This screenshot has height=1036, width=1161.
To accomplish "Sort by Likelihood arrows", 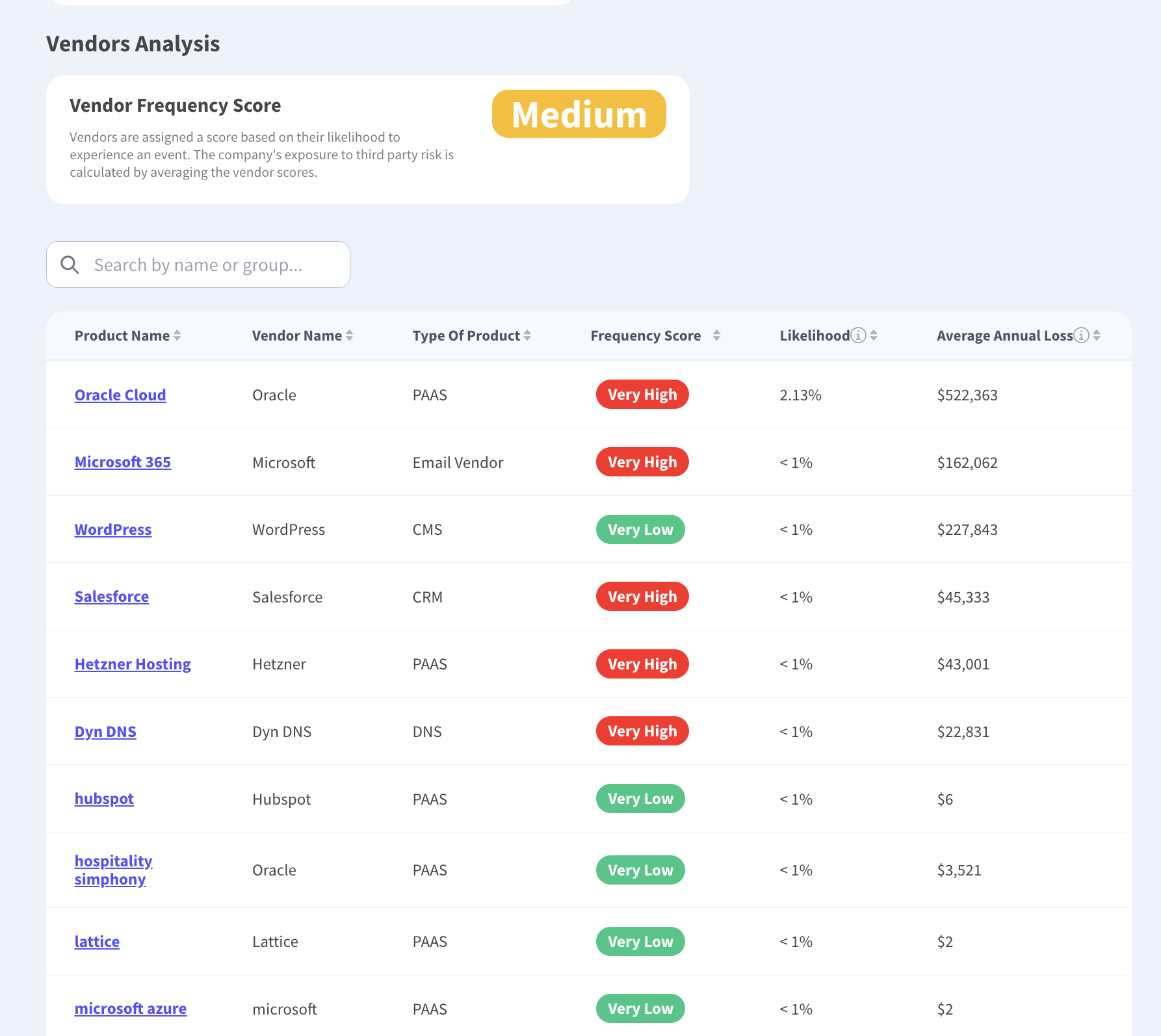I will click(874, 335).
